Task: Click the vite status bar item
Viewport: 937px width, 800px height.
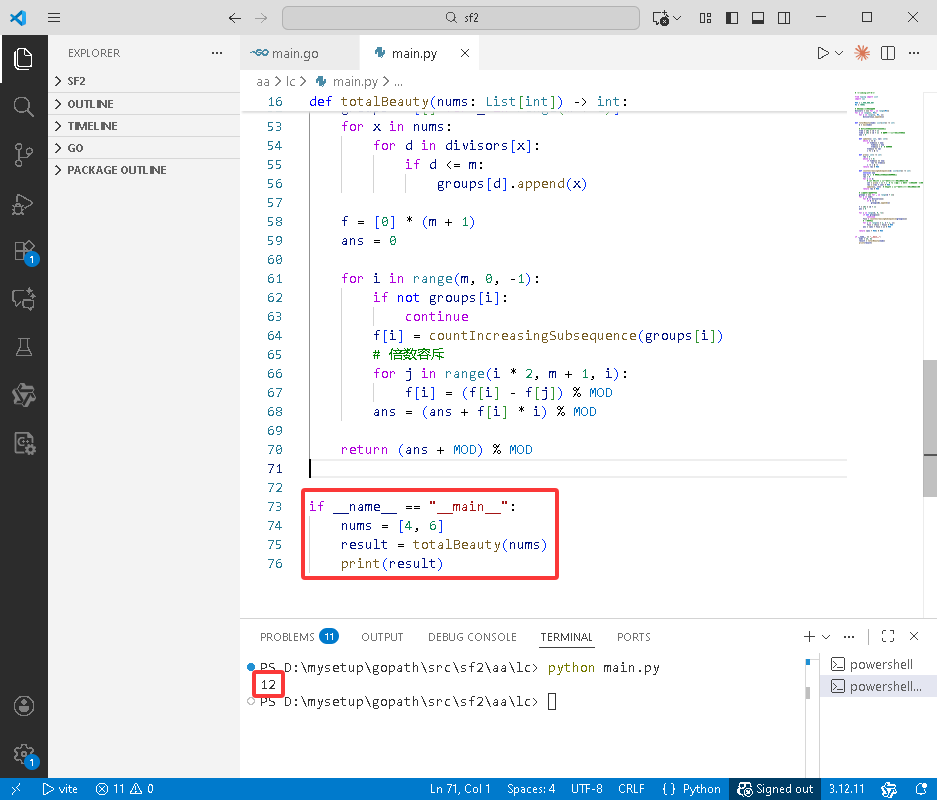Action: pos(60,789)
